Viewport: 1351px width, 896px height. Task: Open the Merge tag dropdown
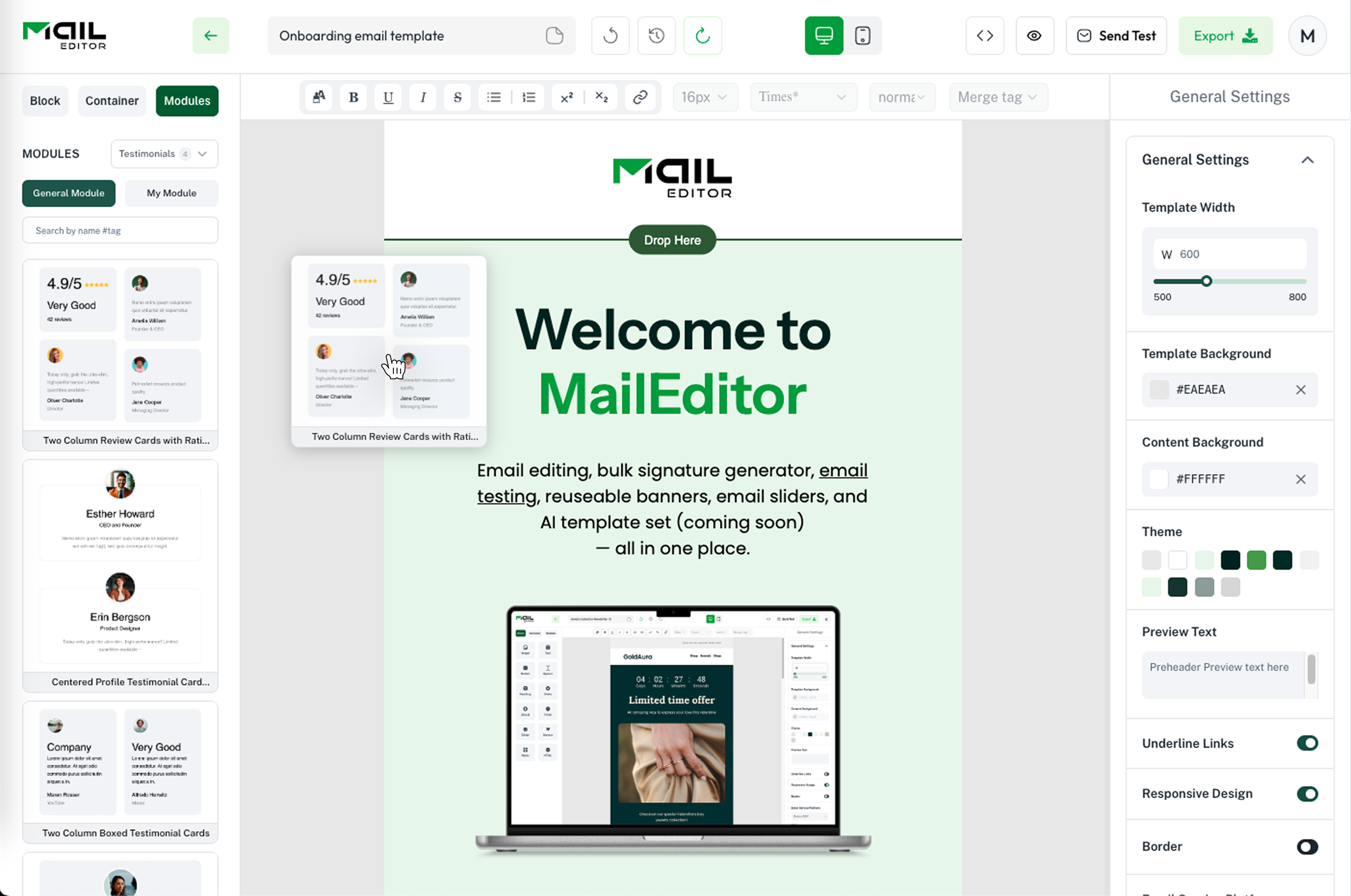tap(998, 97)
